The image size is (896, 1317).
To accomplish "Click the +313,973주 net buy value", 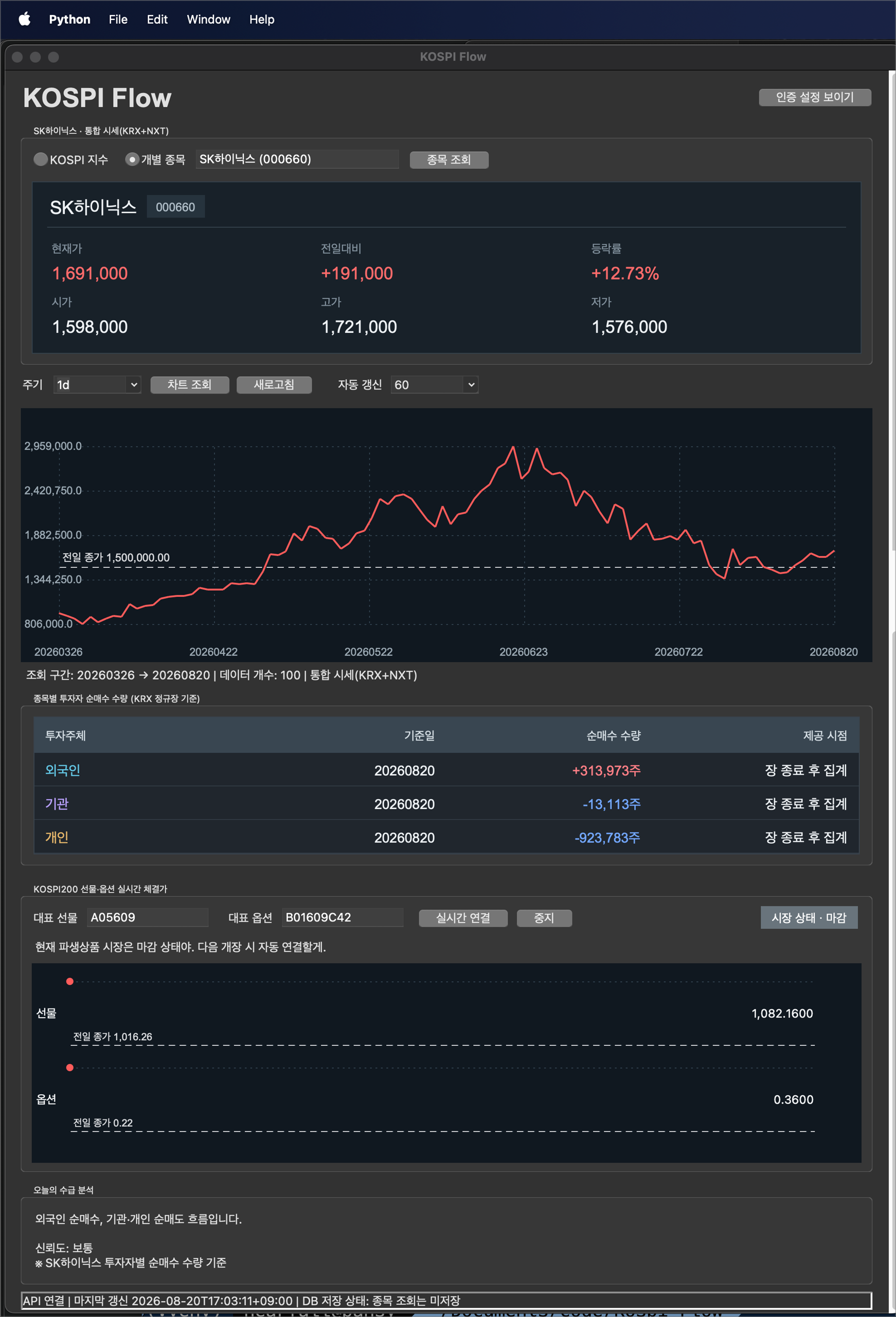I will 606,770.
